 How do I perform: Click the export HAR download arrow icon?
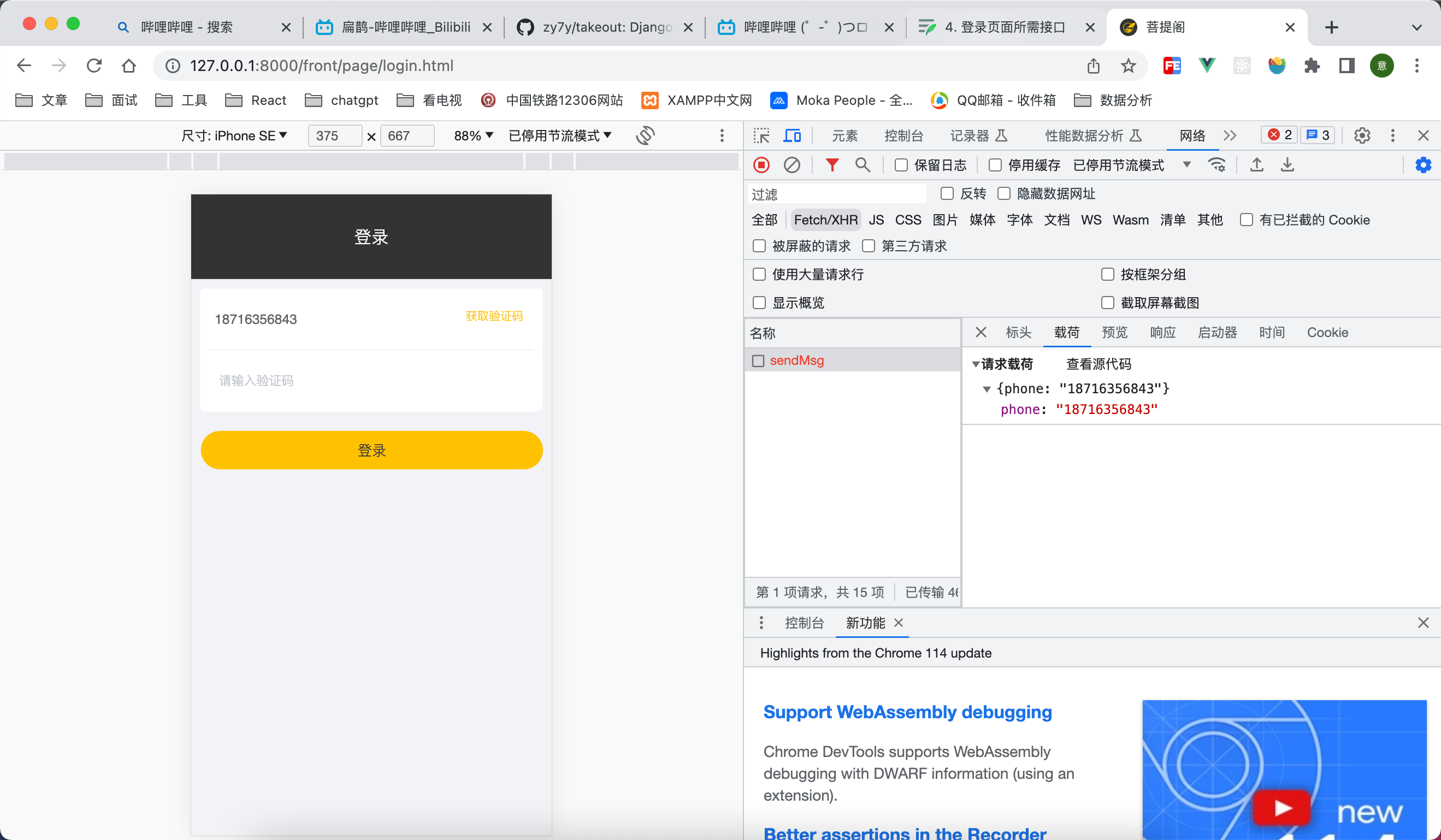tap(1287, 165)
